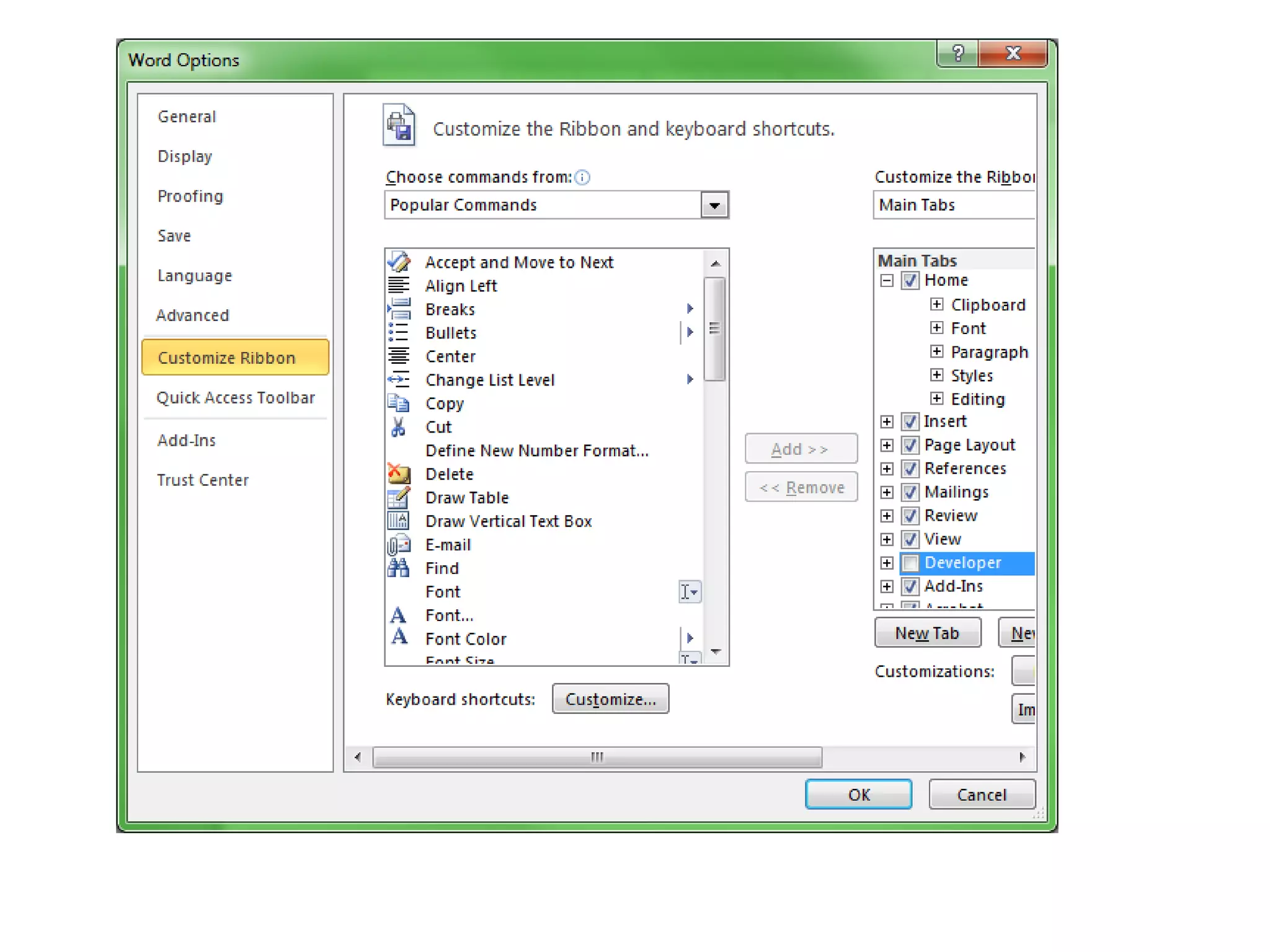Viewport: 1270px width, 952px height.
Task: Click the horizontal scrollbar thumb
Action: (x=597, y=757)
